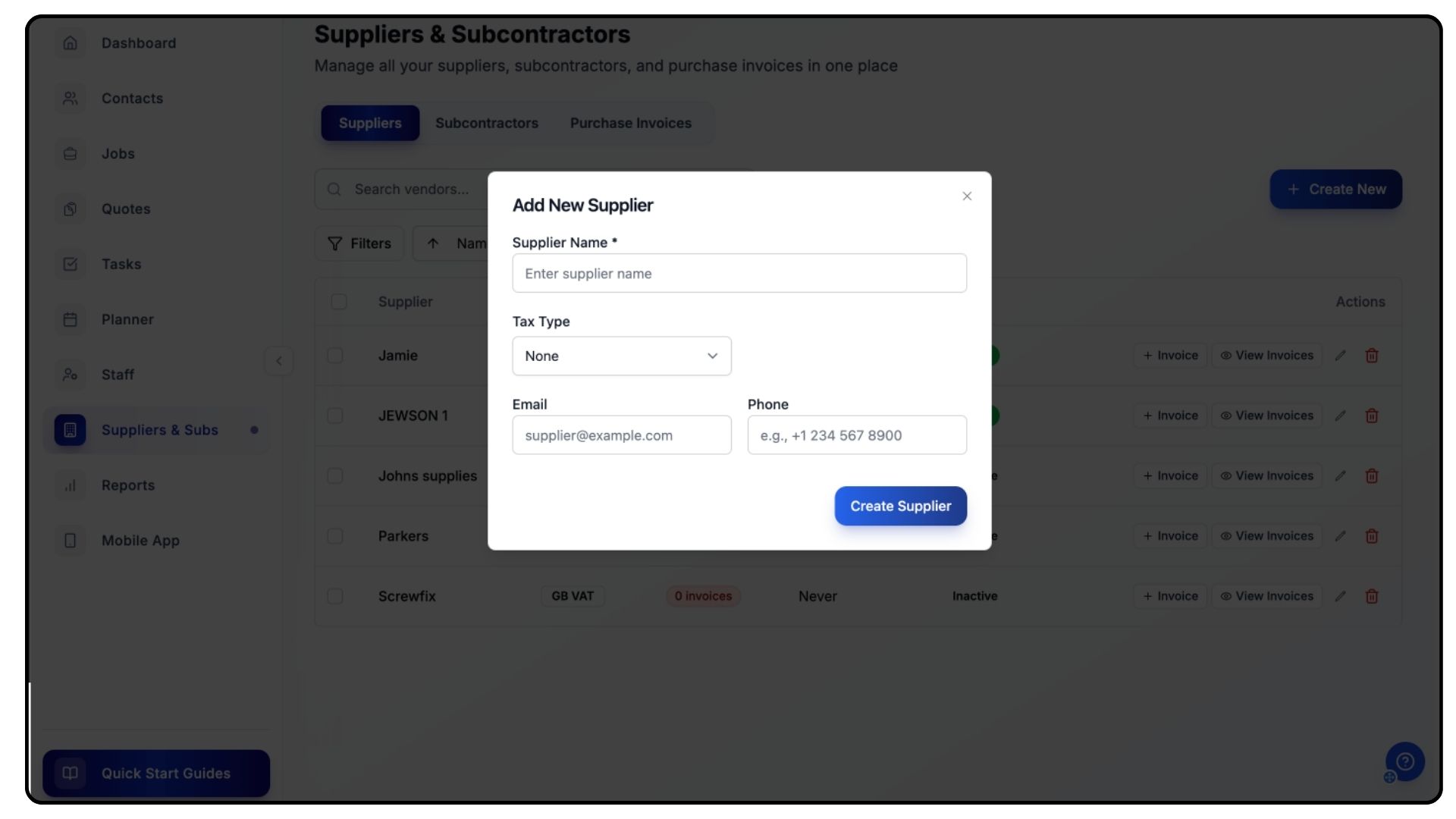
Task: Click the pencil edit icon for Jamie
Action: (x=1340, y=356)
